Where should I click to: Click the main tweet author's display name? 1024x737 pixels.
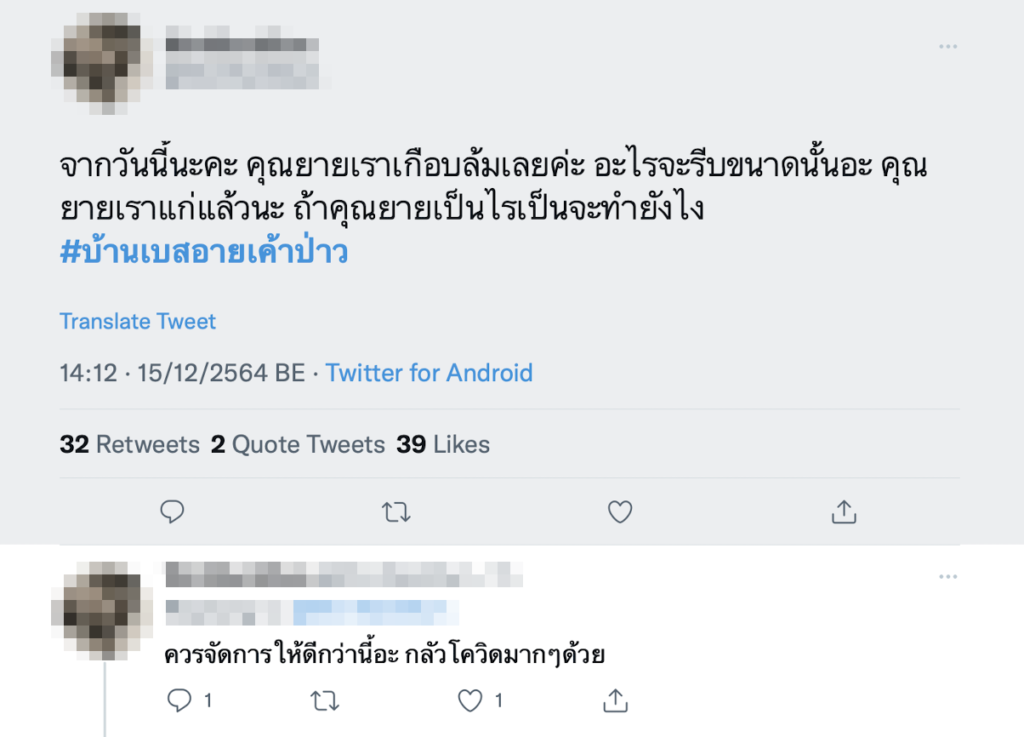242,44
